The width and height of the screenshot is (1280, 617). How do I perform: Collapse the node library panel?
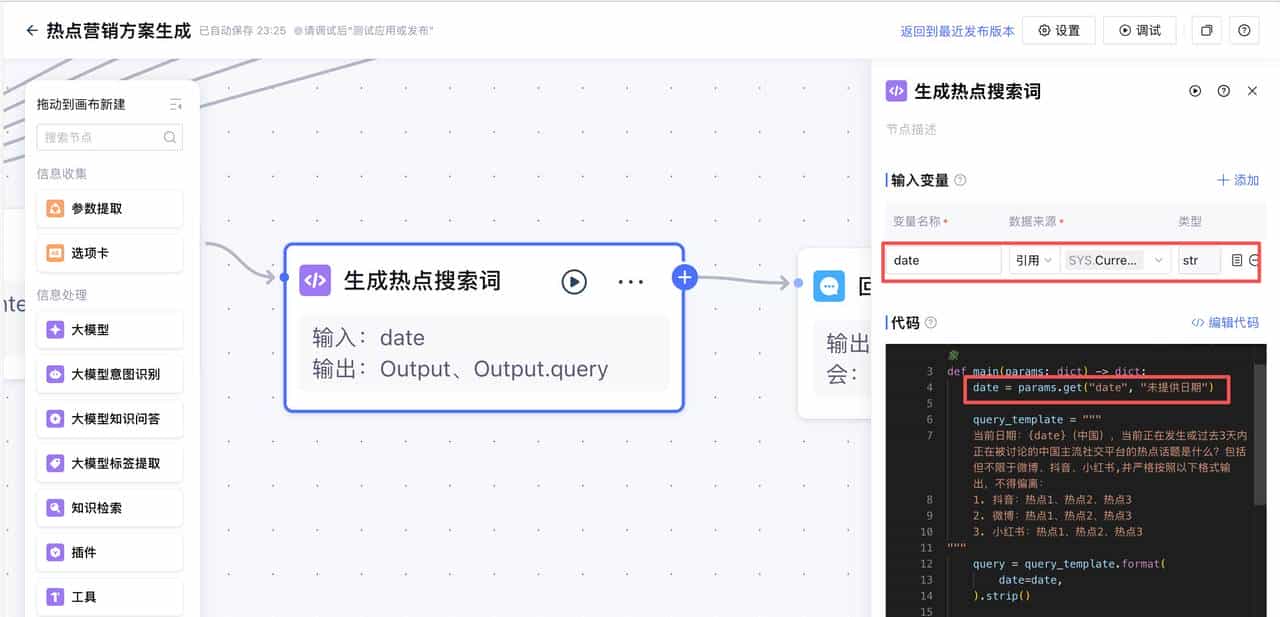click(x=176, y=102)
